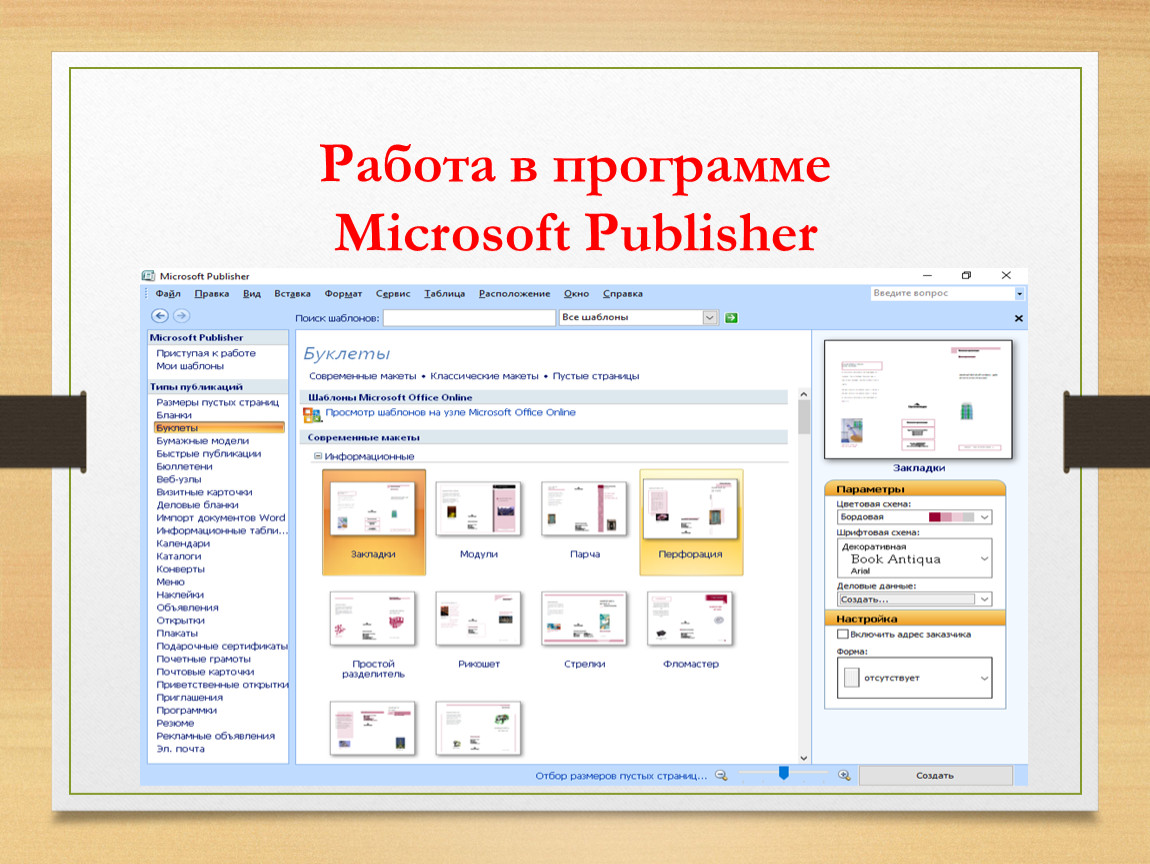The image size is (1150, 864).
Task: Select the Перфорация brochure template
Action: (691, 521)
